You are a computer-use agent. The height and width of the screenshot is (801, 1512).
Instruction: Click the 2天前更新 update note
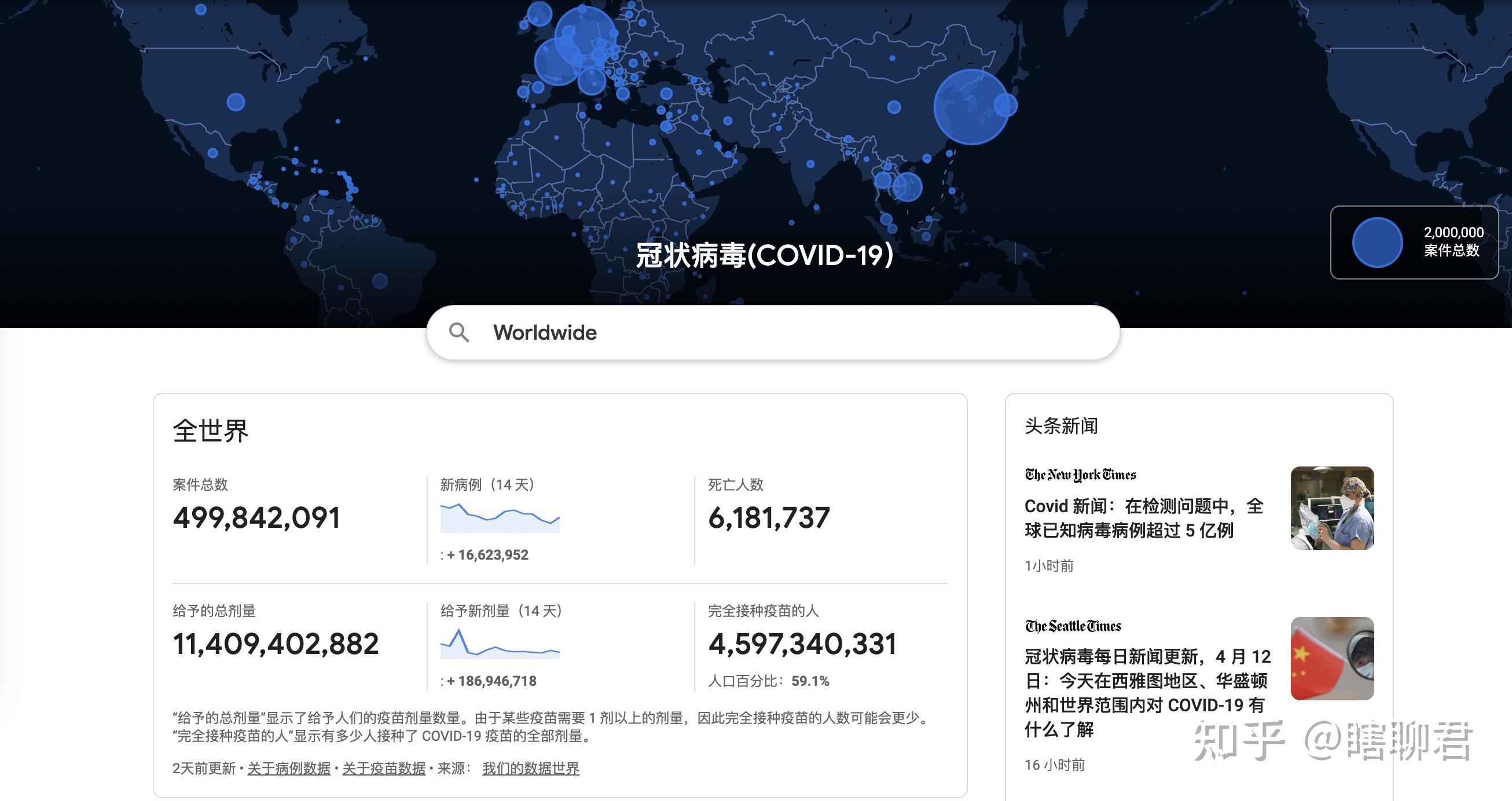pyautogui.click(x=204, y=768)
